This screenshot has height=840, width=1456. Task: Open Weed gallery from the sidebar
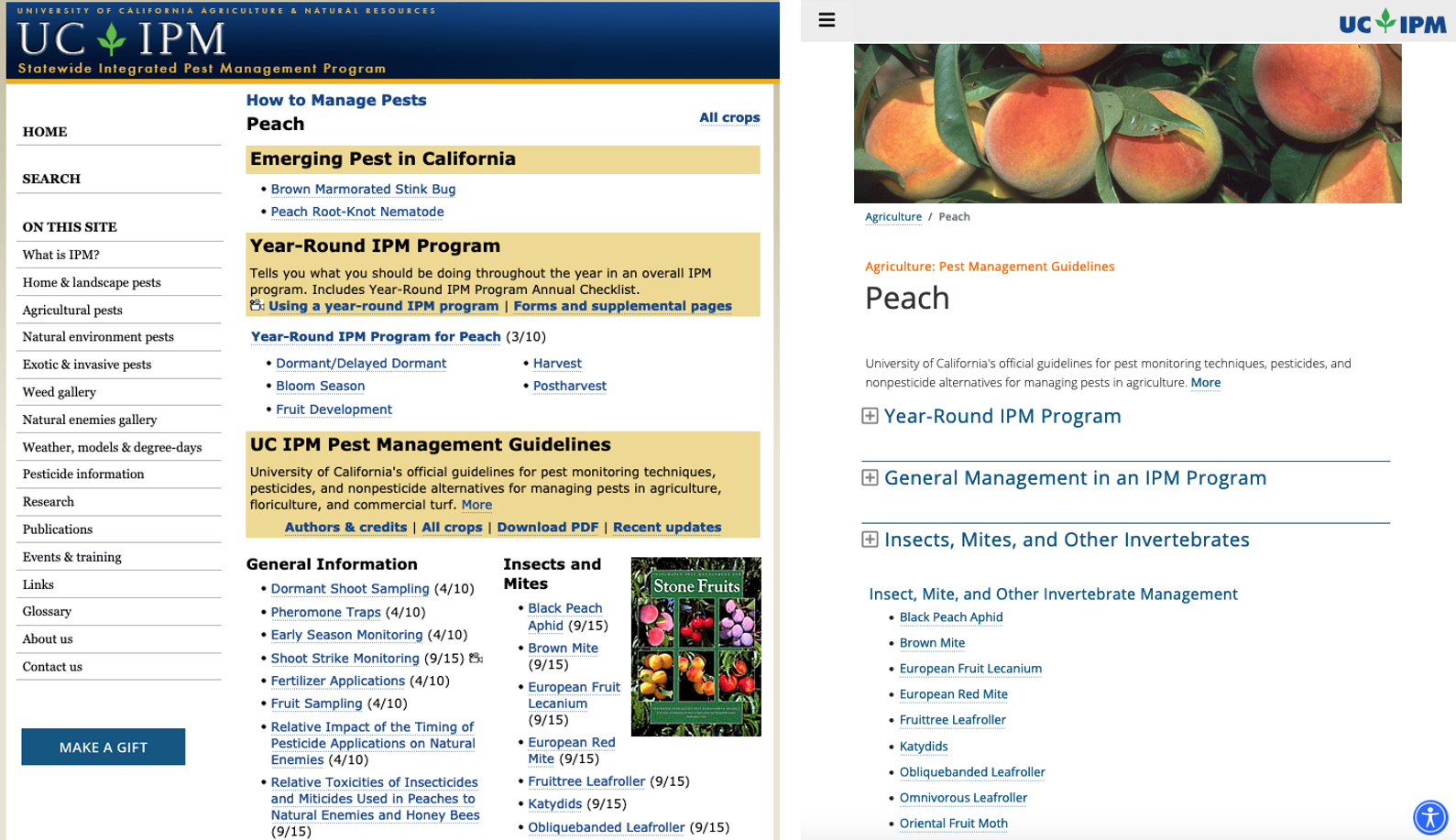[60, 392]
